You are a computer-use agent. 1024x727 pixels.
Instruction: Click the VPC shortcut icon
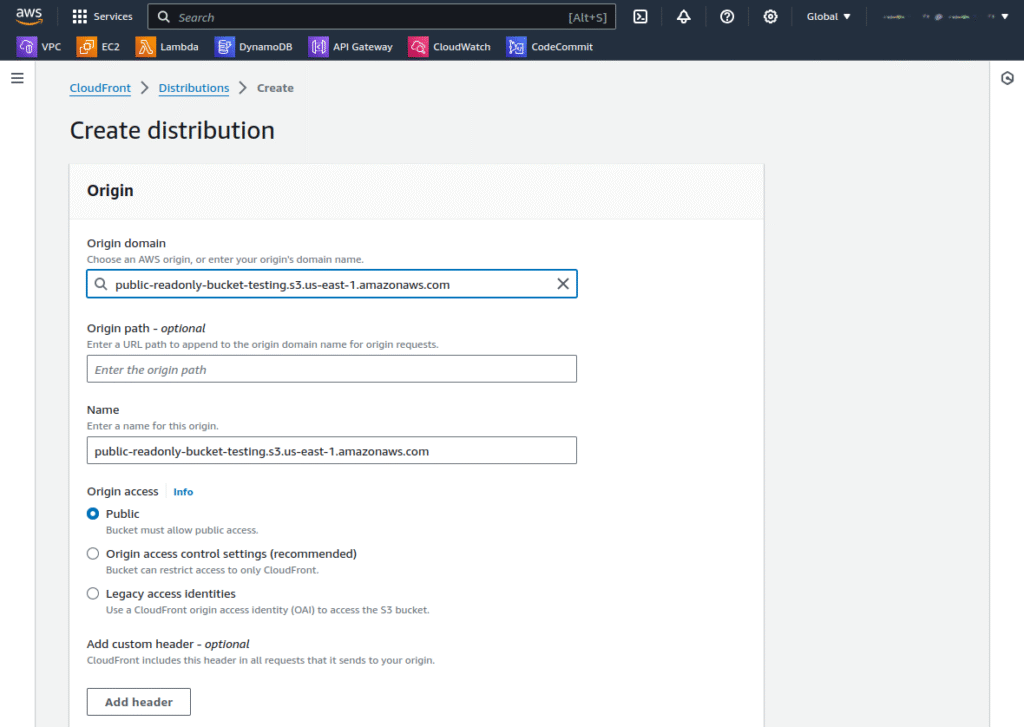click(x=27, y=46)
